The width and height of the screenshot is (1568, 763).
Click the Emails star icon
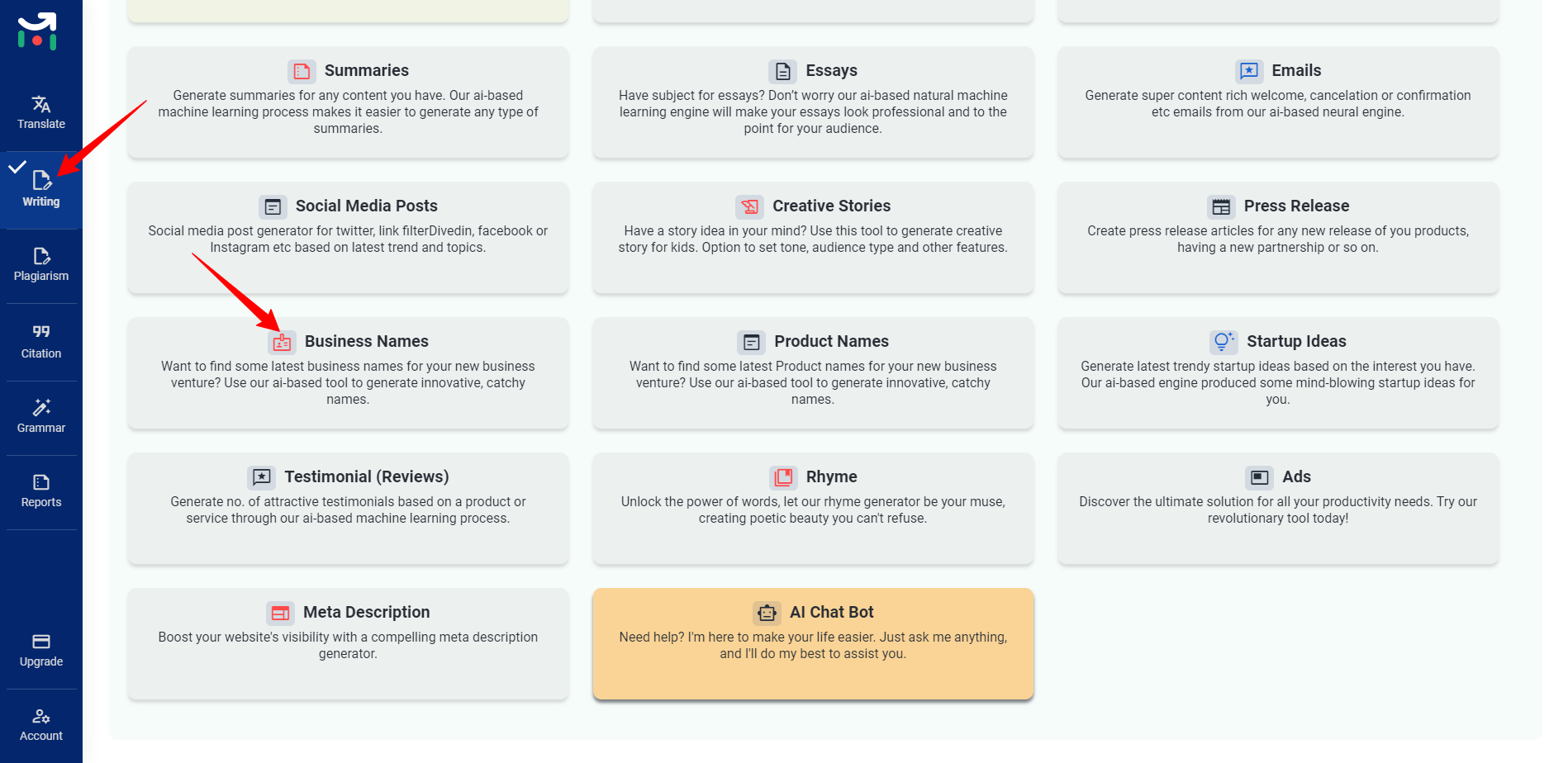coord(1247,71)
